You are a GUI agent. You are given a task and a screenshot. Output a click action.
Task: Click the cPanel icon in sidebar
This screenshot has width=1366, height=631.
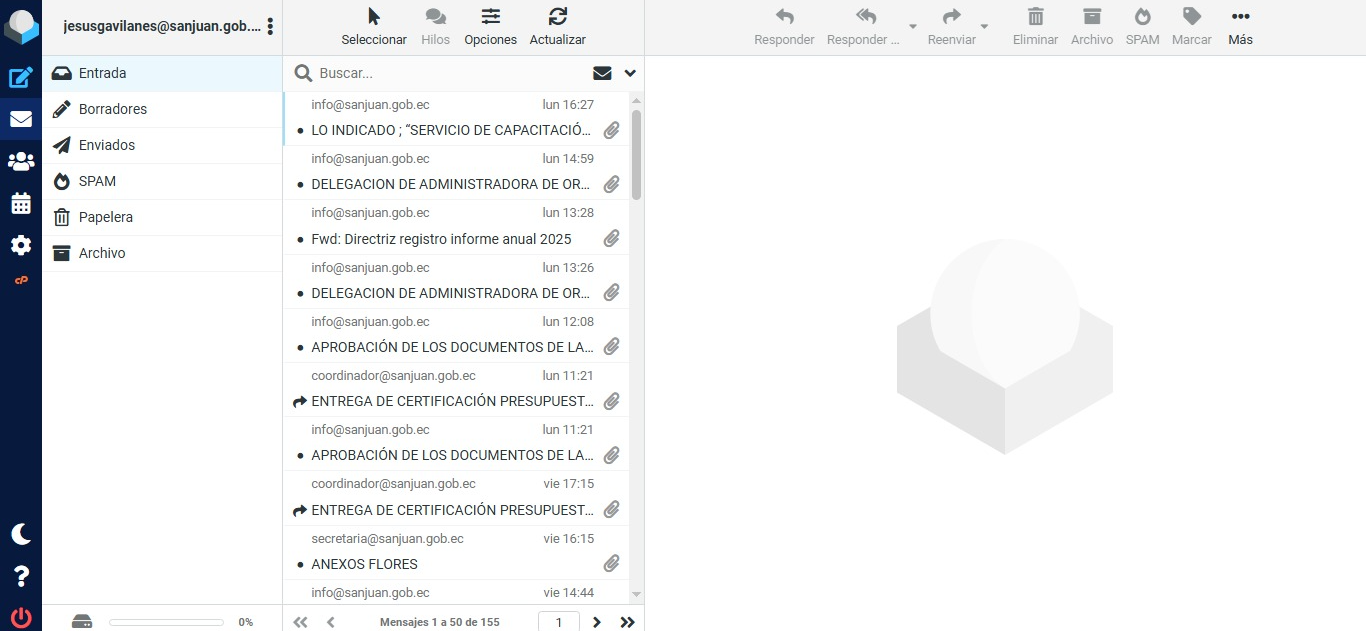tap(21, 281)
